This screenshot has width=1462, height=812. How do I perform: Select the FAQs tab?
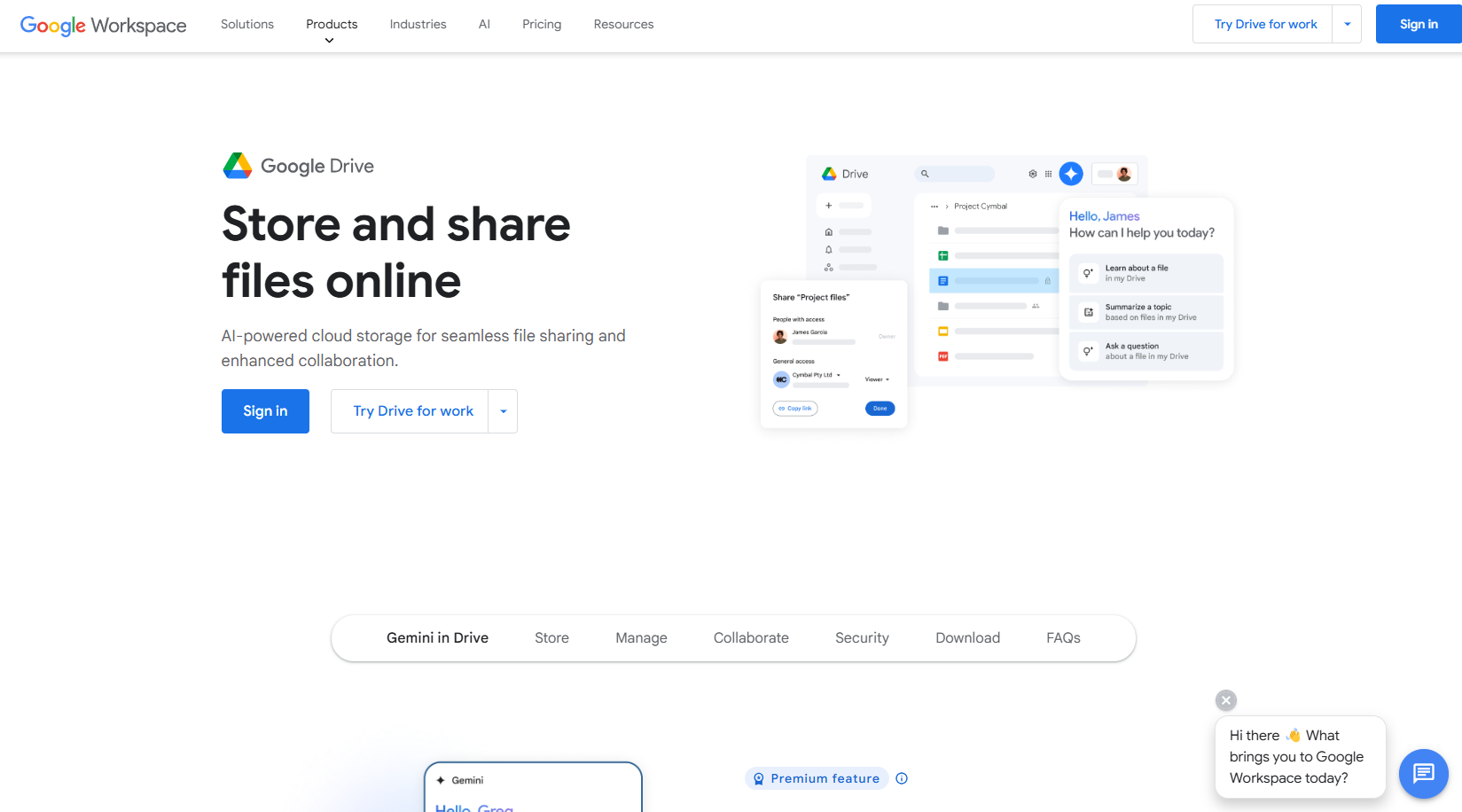tap(1063, 638)
